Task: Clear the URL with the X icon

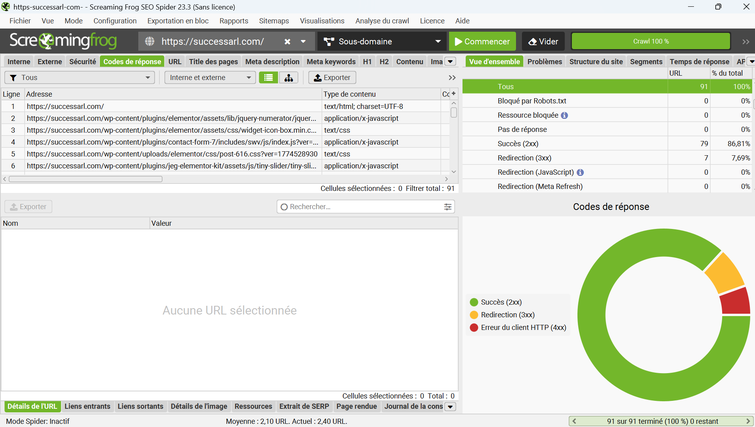Action: [x=287, y=42]
